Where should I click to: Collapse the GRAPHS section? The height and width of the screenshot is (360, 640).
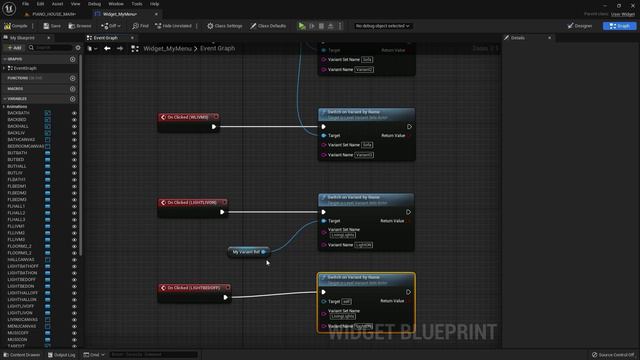click(5, 59)
